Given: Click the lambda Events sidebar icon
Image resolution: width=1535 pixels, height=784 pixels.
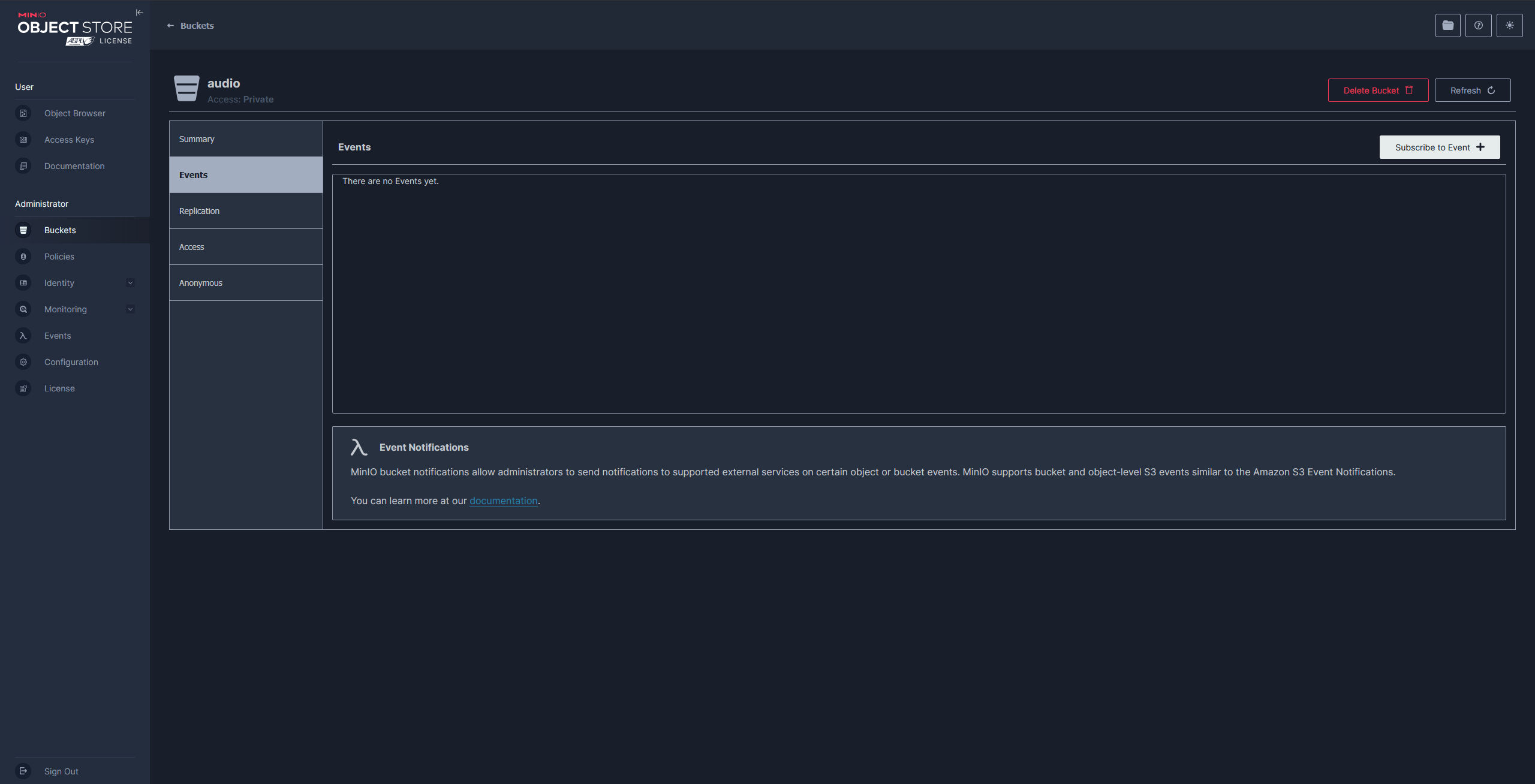Looking at the screenshot, I should pyautogui.click(x=23, y=336).
